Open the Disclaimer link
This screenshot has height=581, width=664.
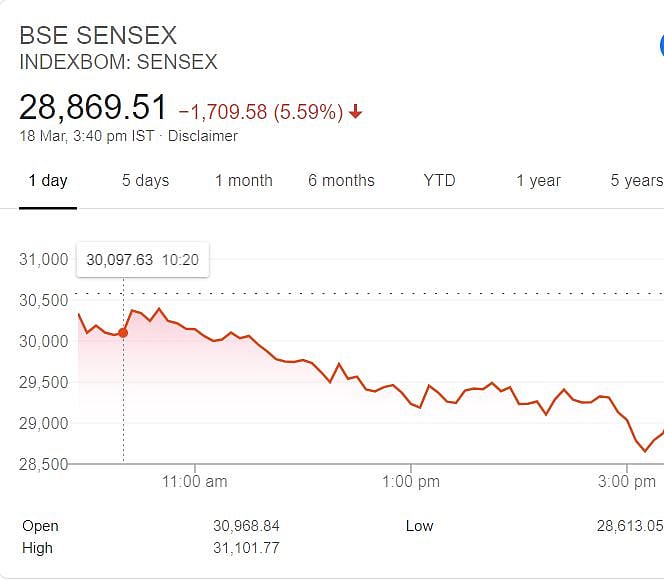coord(203,136)
